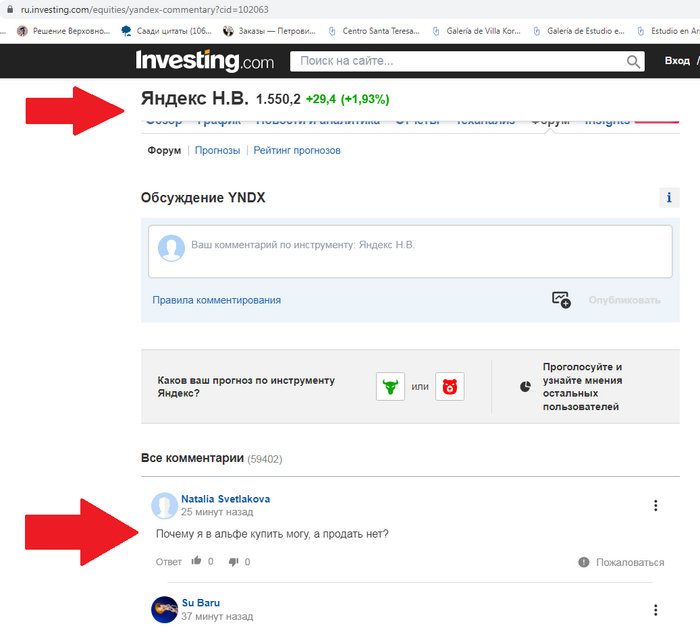Screen dimensions: 700x632
Task: Click the price value 1.550,2
Action: (278, 99)
